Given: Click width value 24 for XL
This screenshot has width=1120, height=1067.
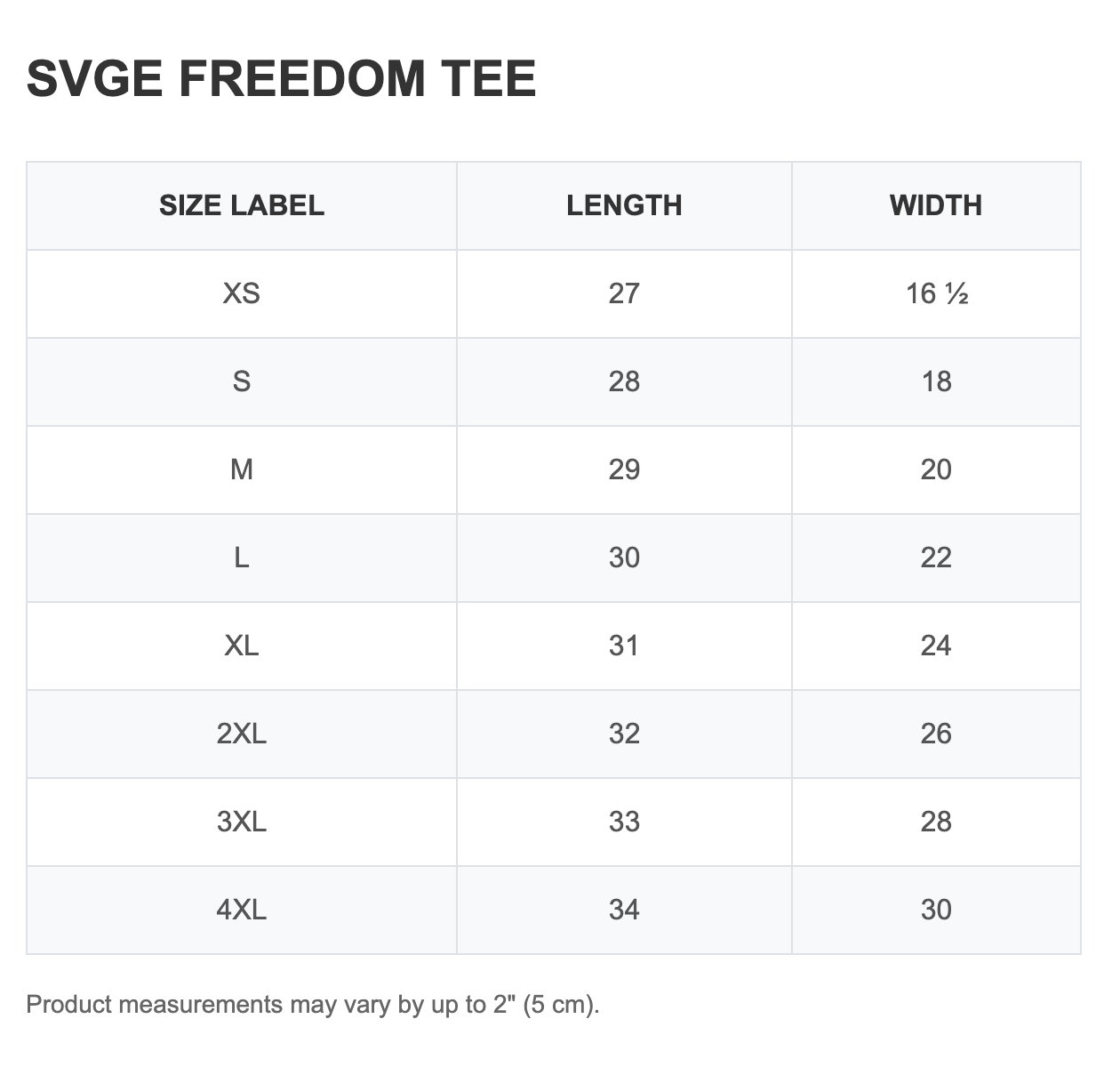Looking at the screenshot, I should (x=936, y=646).
